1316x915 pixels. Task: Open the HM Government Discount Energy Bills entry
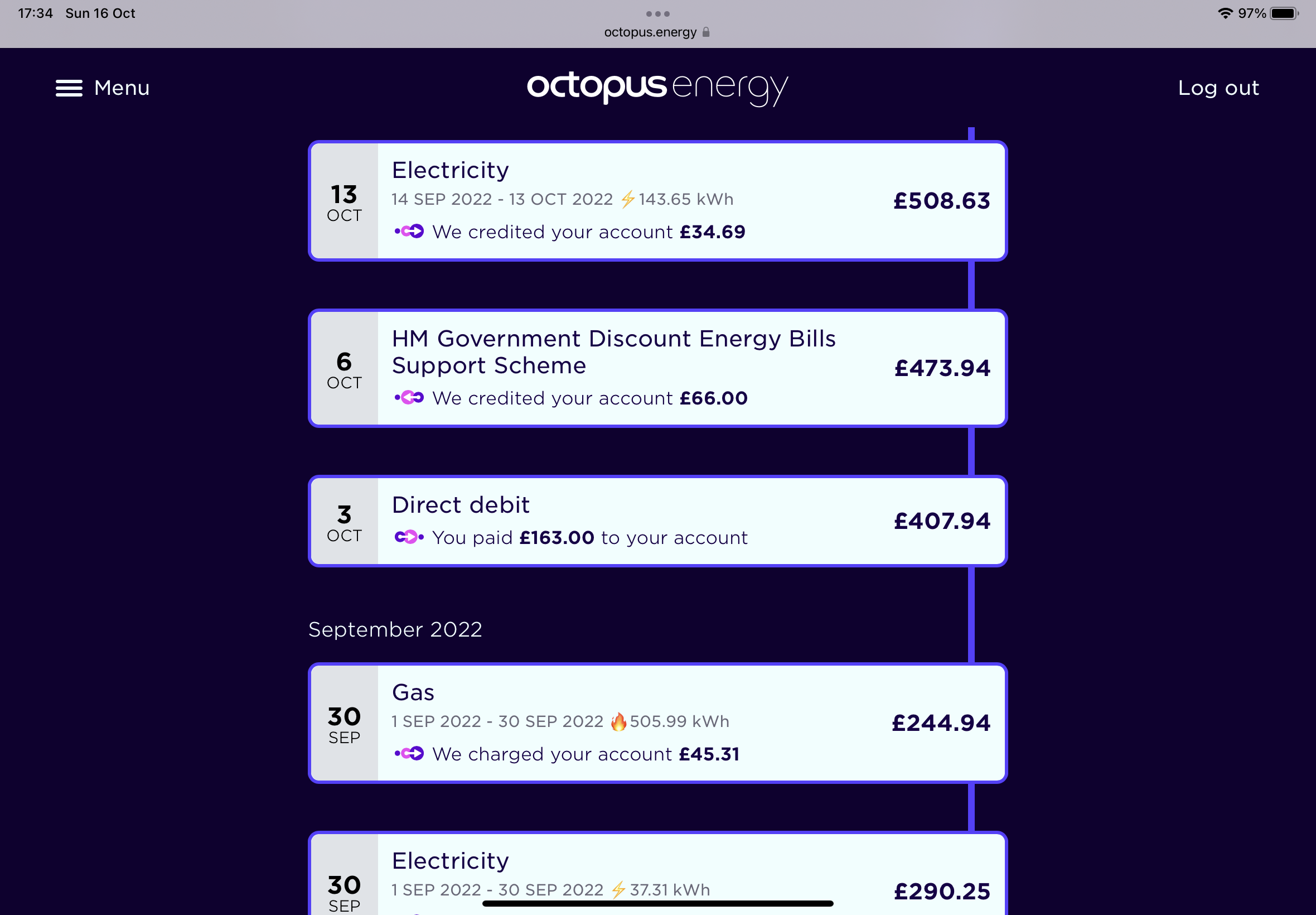(x=657, y=368)
